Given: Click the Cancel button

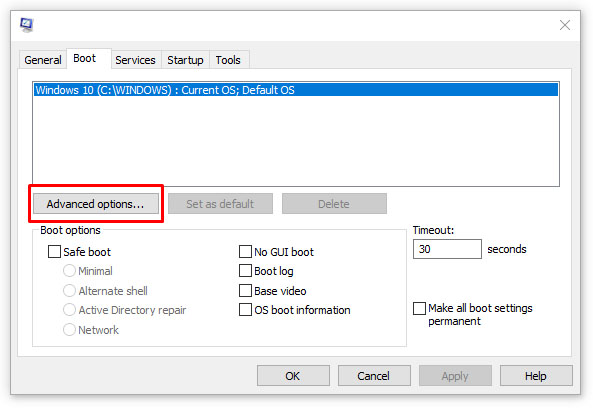Looking at the screenshot, I should [x=374, y=376].
